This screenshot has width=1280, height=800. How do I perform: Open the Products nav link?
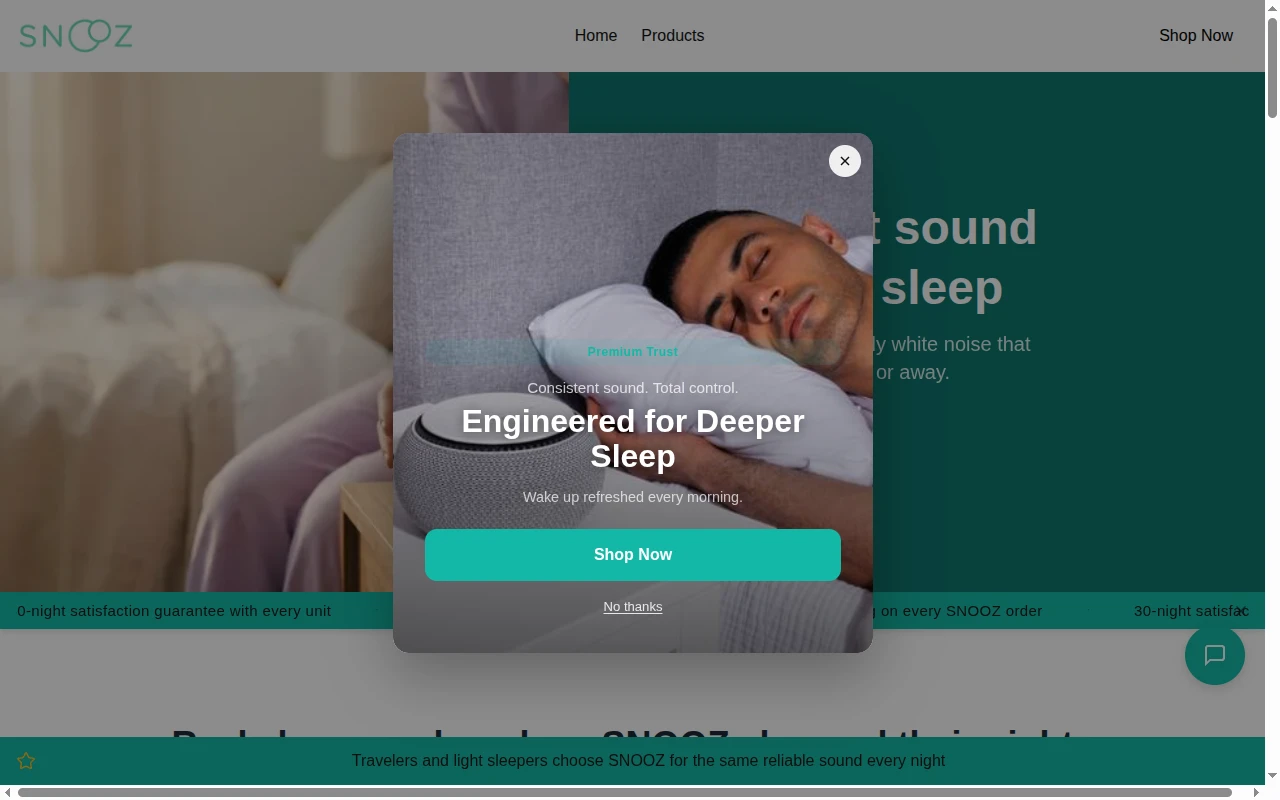click(673, 36)
